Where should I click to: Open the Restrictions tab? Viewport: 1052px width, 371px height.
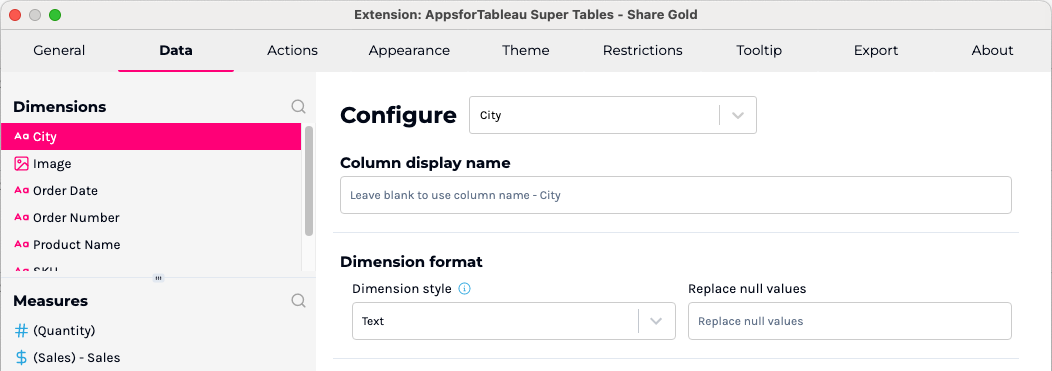(643, 50)
